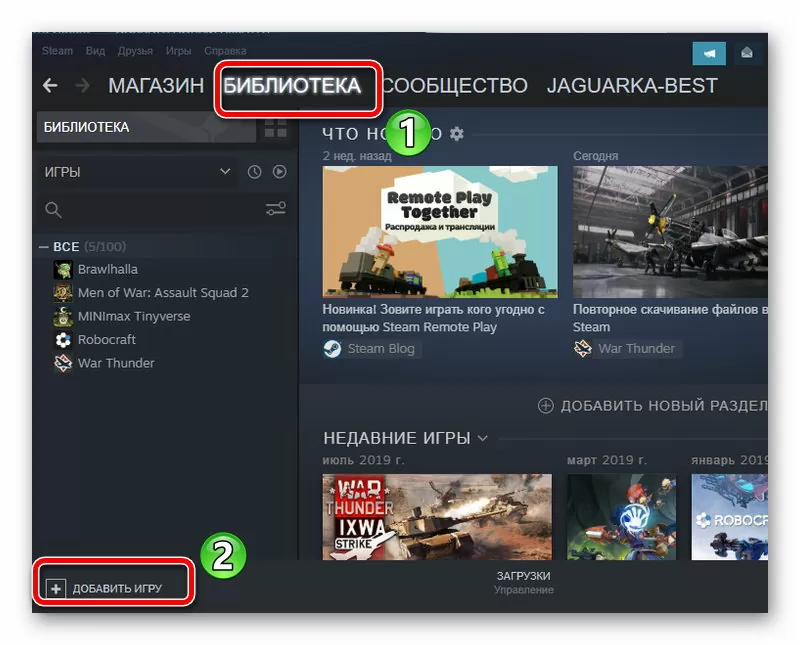Viewport: 800px width, 645px height.
Task: Click the recent activity clock icon
Action: pyautogui.click(x=253, y=171)
